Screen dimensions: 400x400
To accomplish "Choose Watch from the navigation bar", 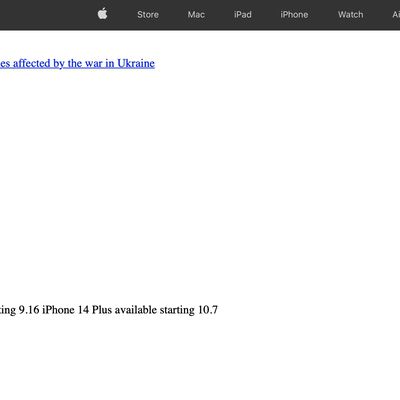I will pos(351,15).
